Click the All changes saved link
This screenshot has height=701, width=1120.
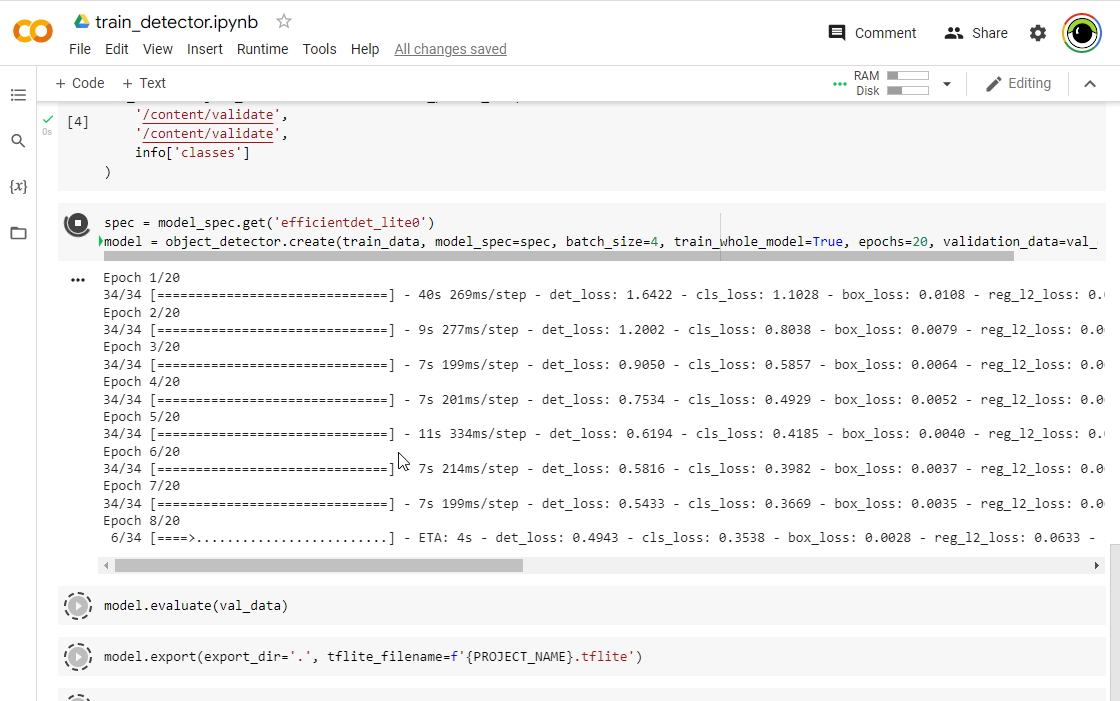(450, 49)
